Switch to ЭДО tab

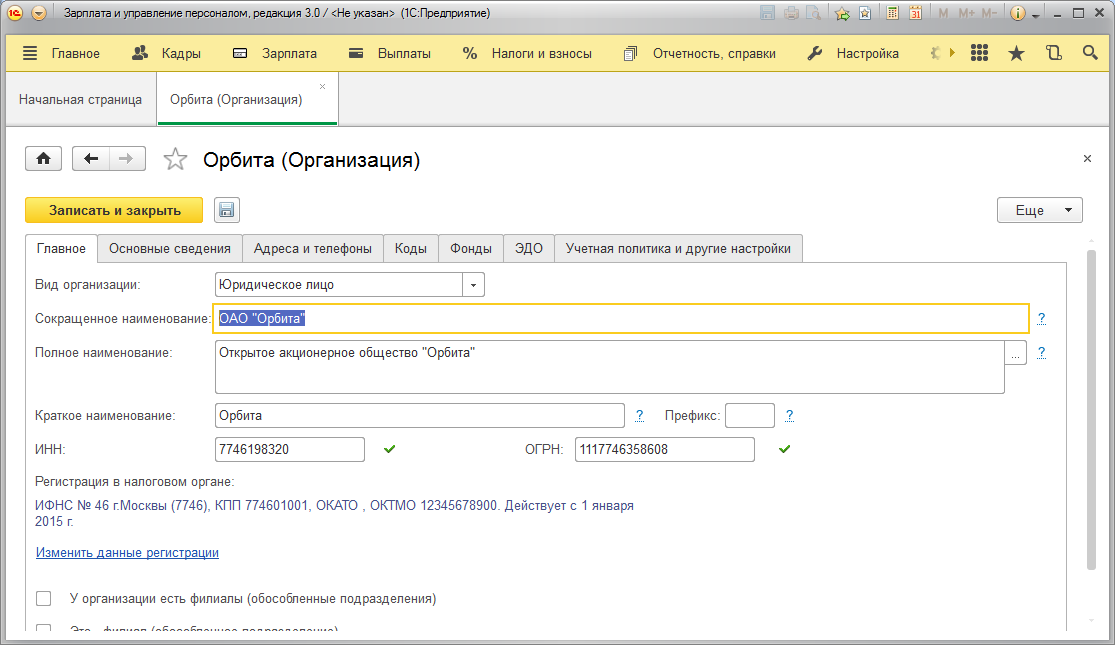(x=528, y=249)
